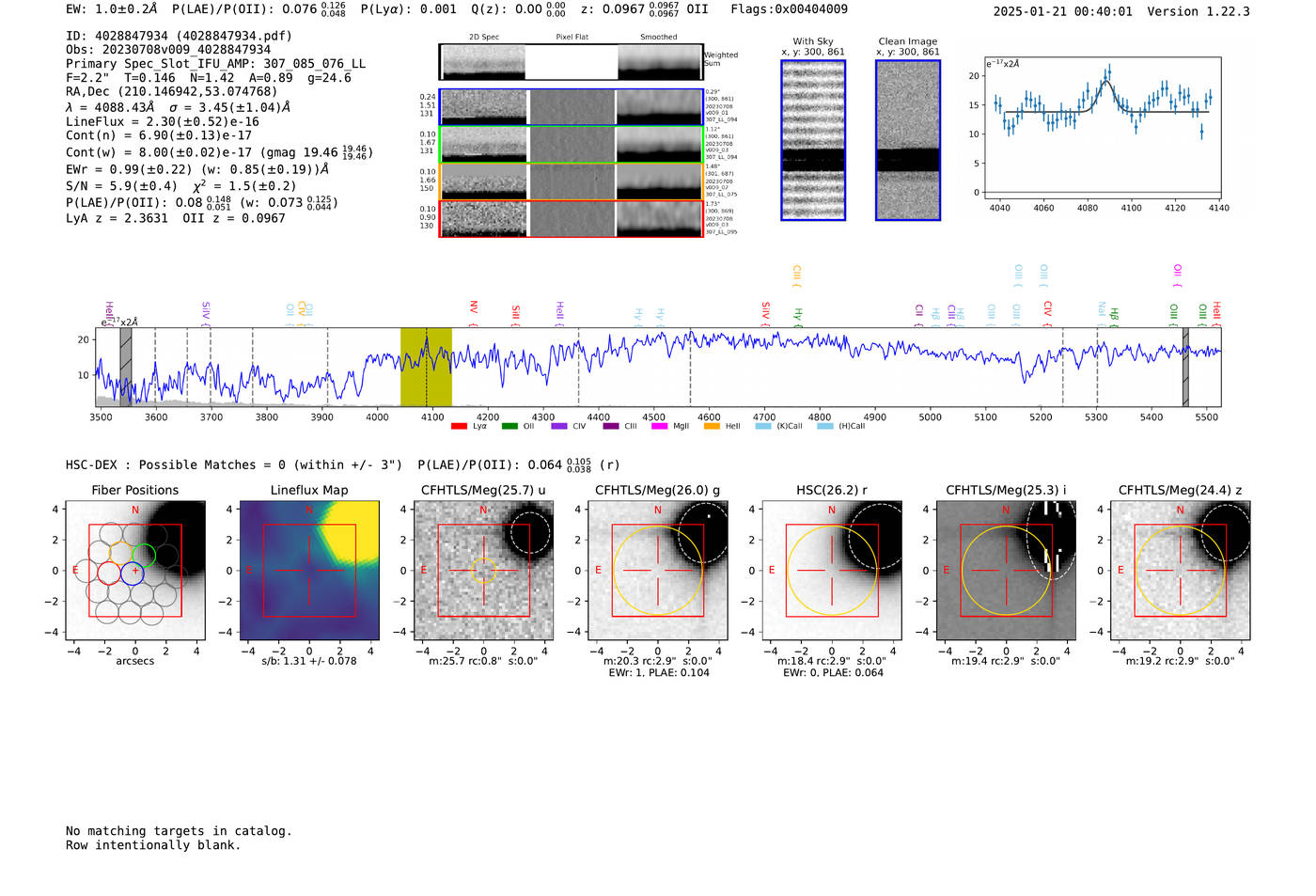1316x896 pixels.
Task: Select the 'EWr = 0.99(±0.22)' line
Action: click(x=197, y=169)
